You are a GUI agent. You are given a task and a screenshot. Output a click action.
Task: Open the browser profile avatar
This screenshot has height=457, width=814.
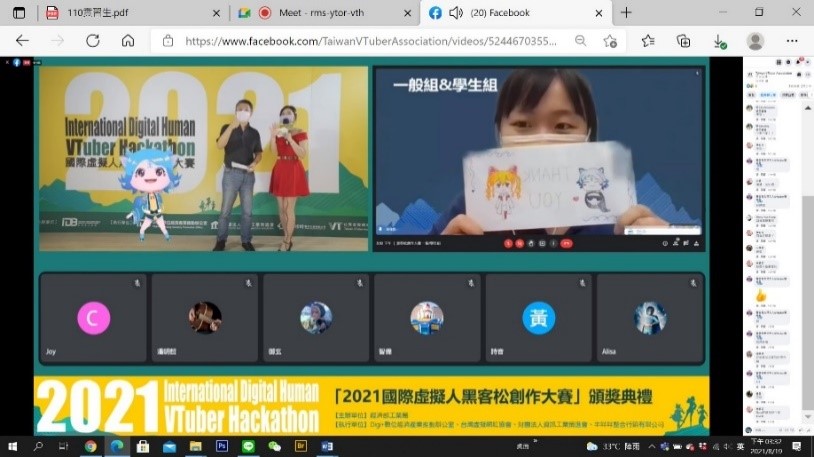point(755,41)
